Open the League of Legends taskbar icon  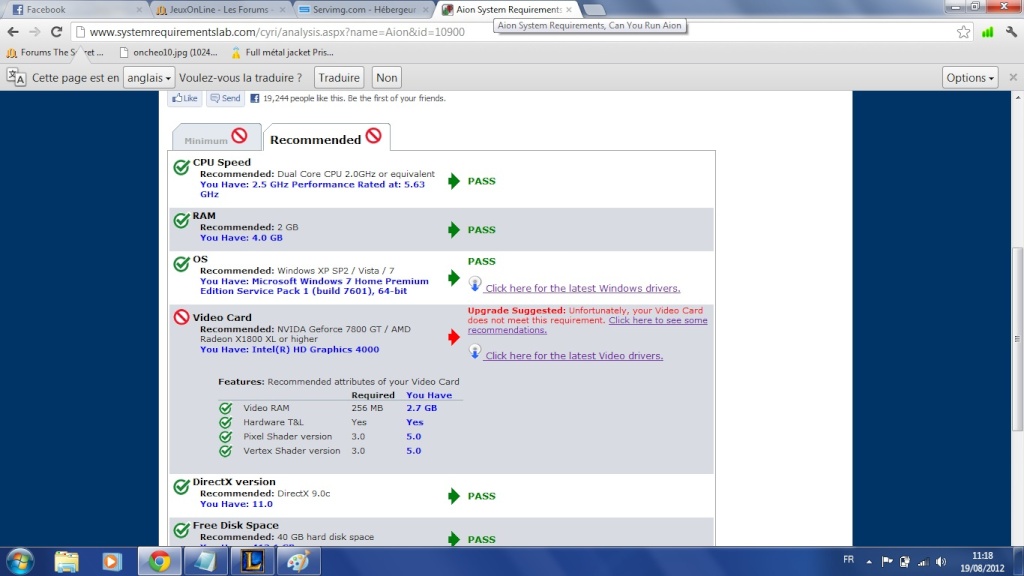click(252, 562)
